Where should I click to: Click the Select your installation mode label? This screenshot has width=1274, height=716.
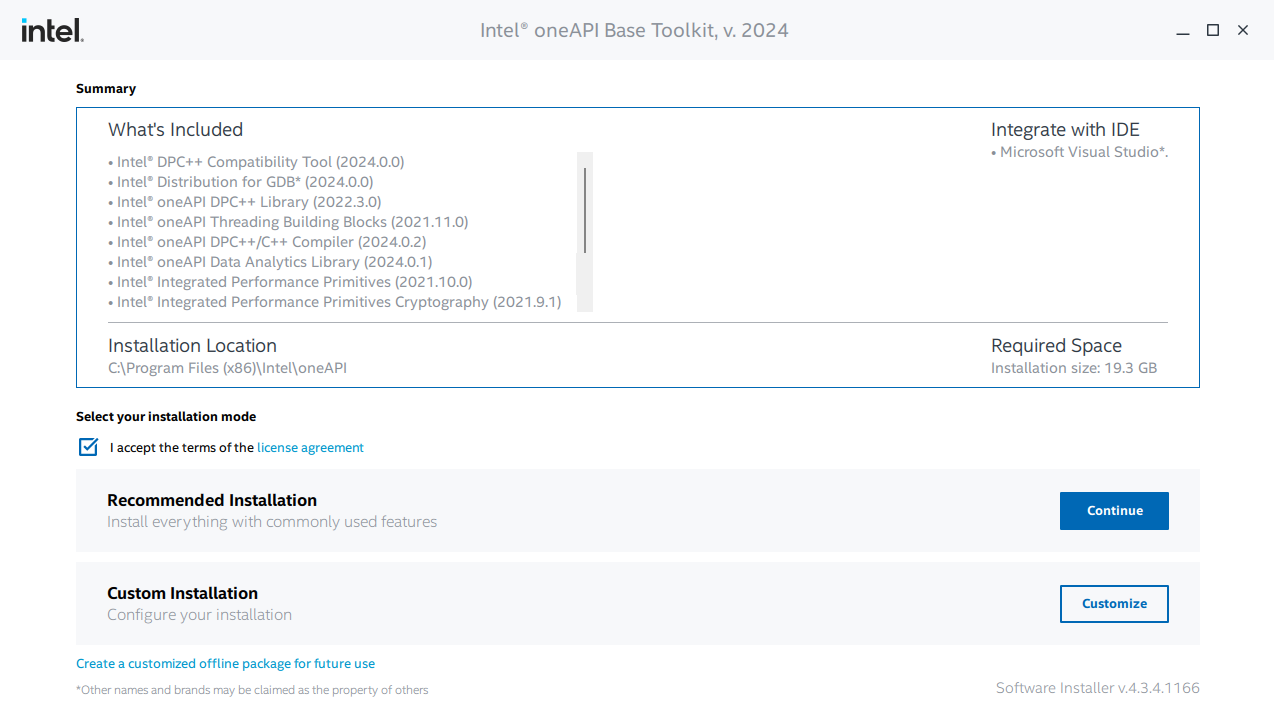coord(166,417)
